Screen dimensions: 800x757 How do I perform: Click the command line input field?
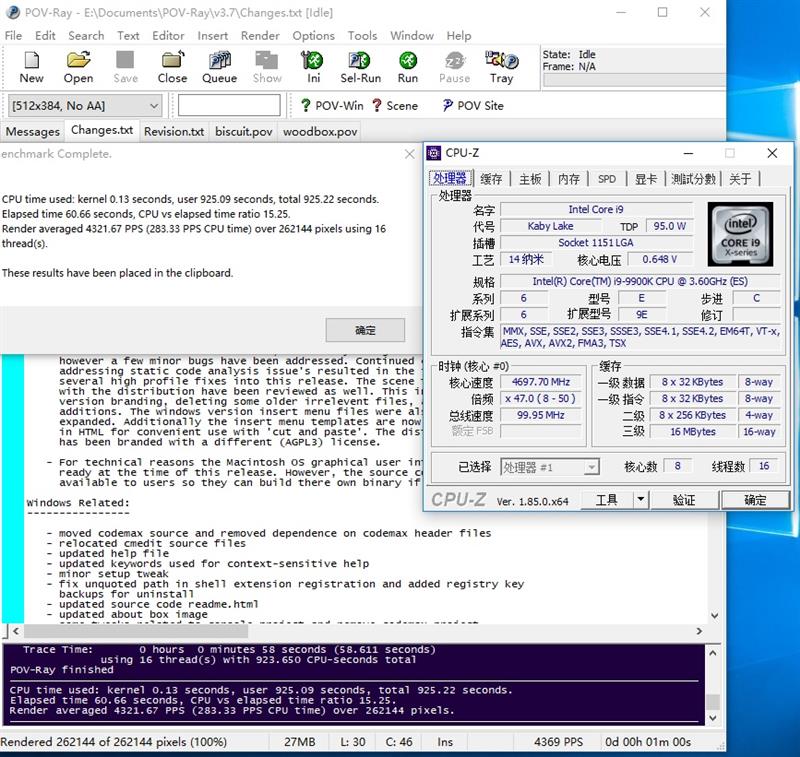point(229,106)
